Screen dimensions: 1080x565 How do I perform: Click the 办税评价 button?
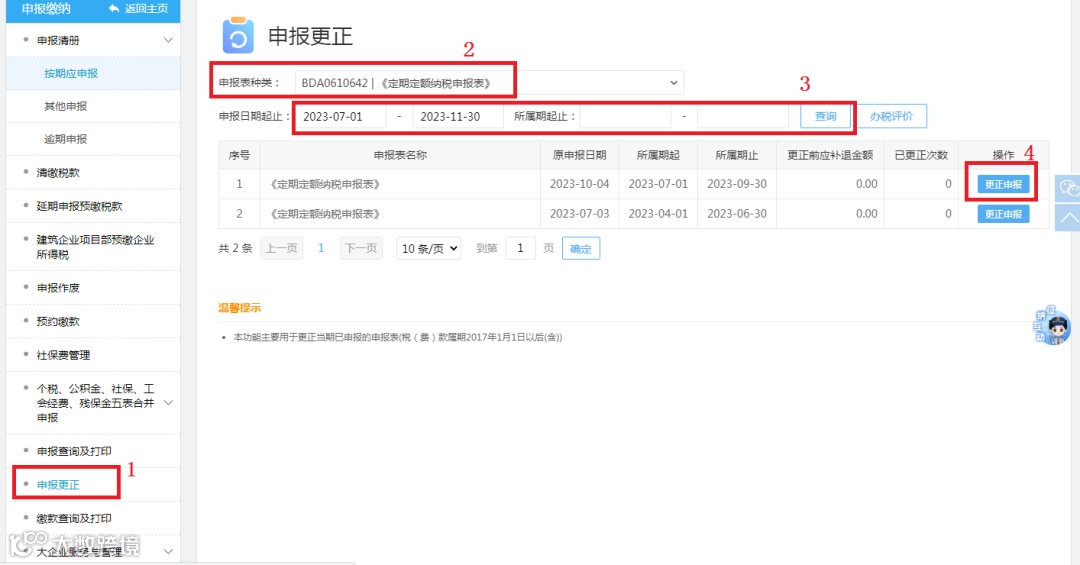pyautogui.click(x=891, y=116)
